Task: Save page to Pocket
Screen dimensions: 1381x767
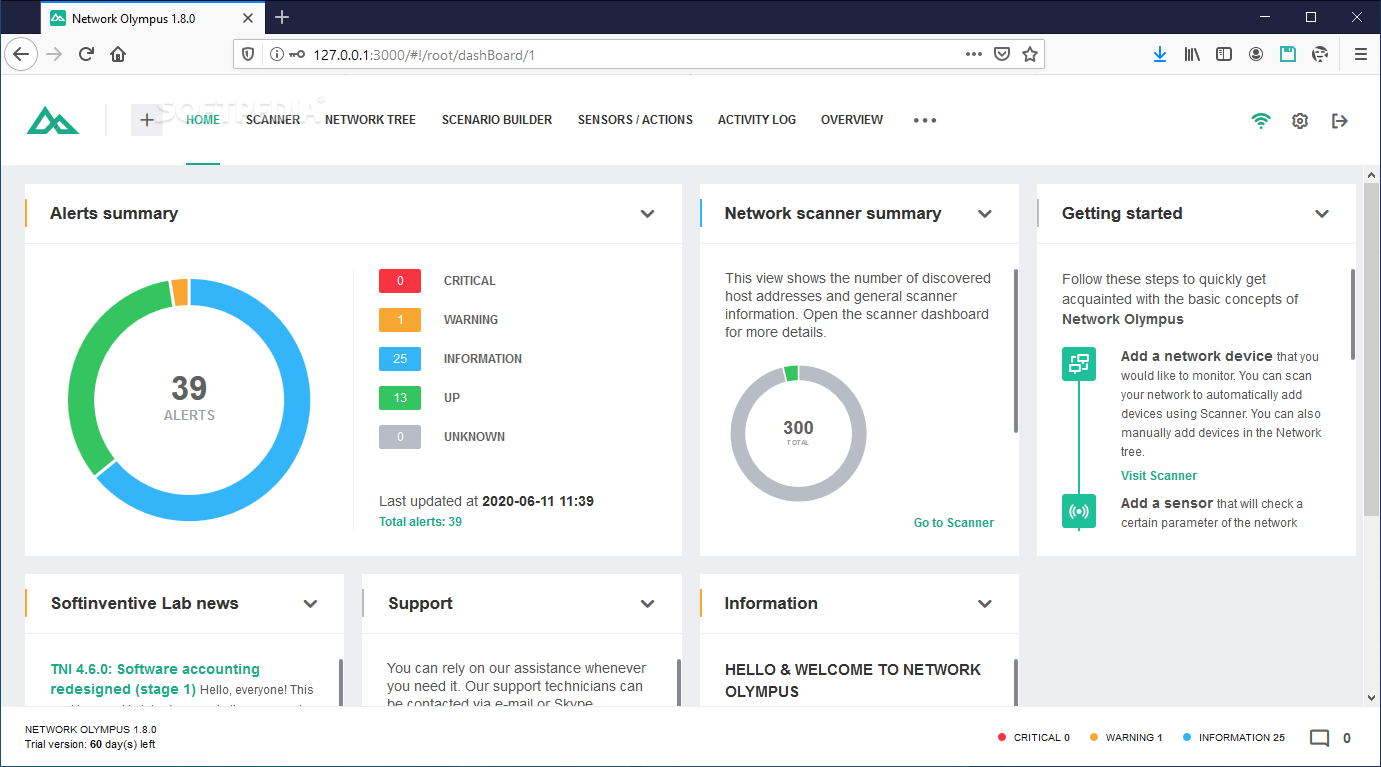Action: tap(1001, 54)
